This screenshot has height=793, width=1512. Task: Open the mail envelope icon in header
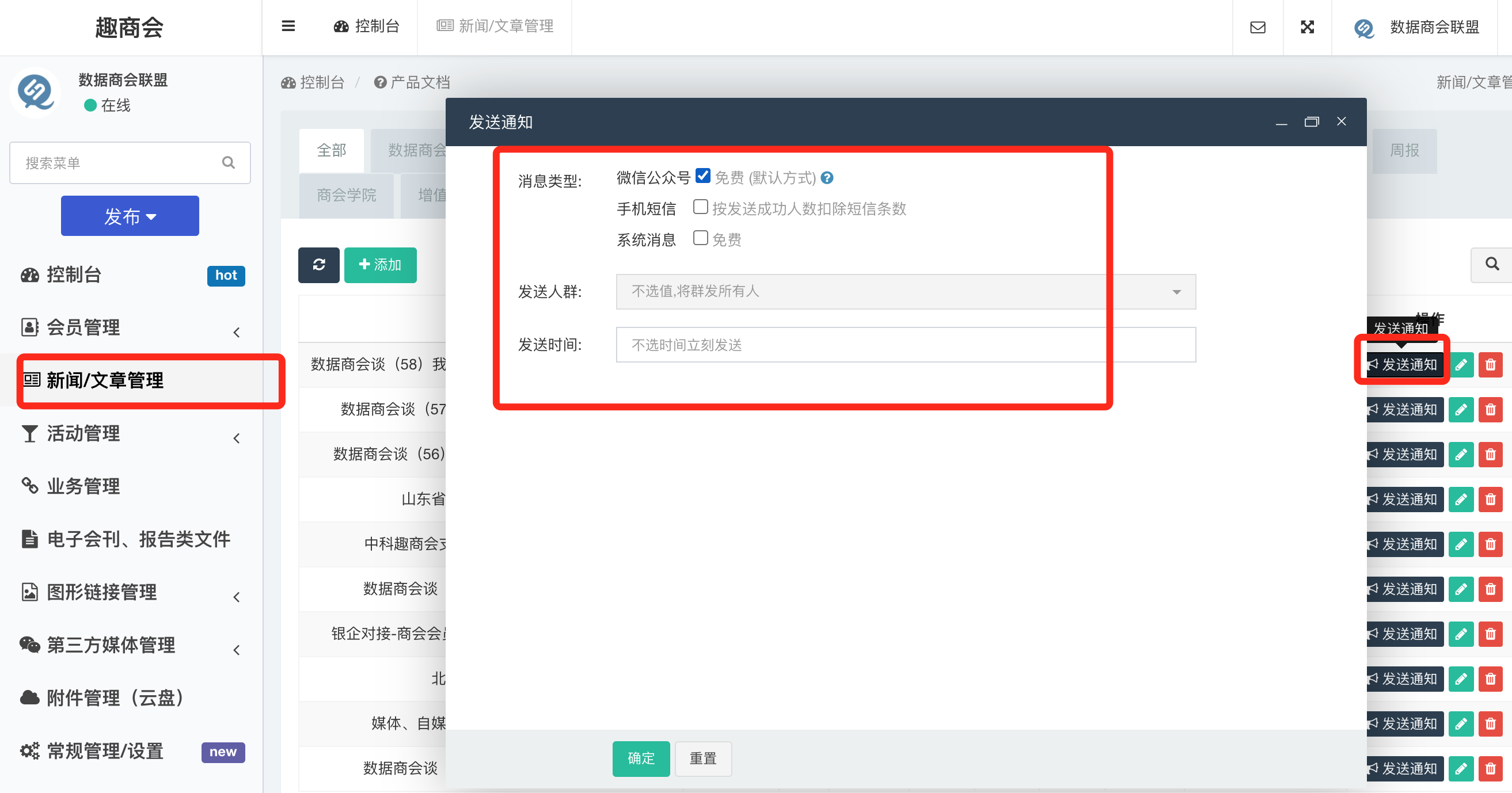(x=1258, y=27)
